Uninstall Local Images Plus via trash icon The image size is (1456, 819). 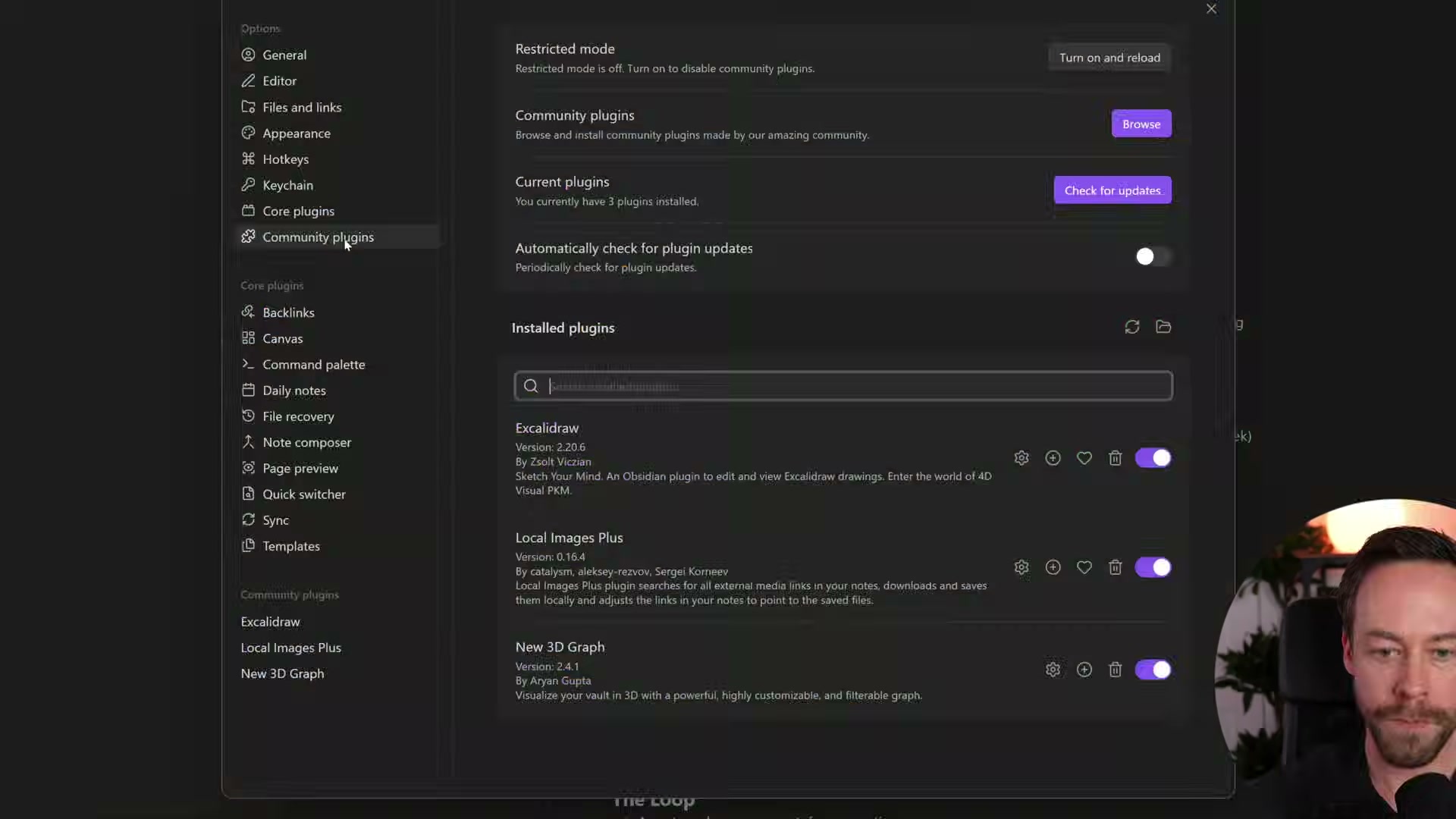[x=1115, y=567]
